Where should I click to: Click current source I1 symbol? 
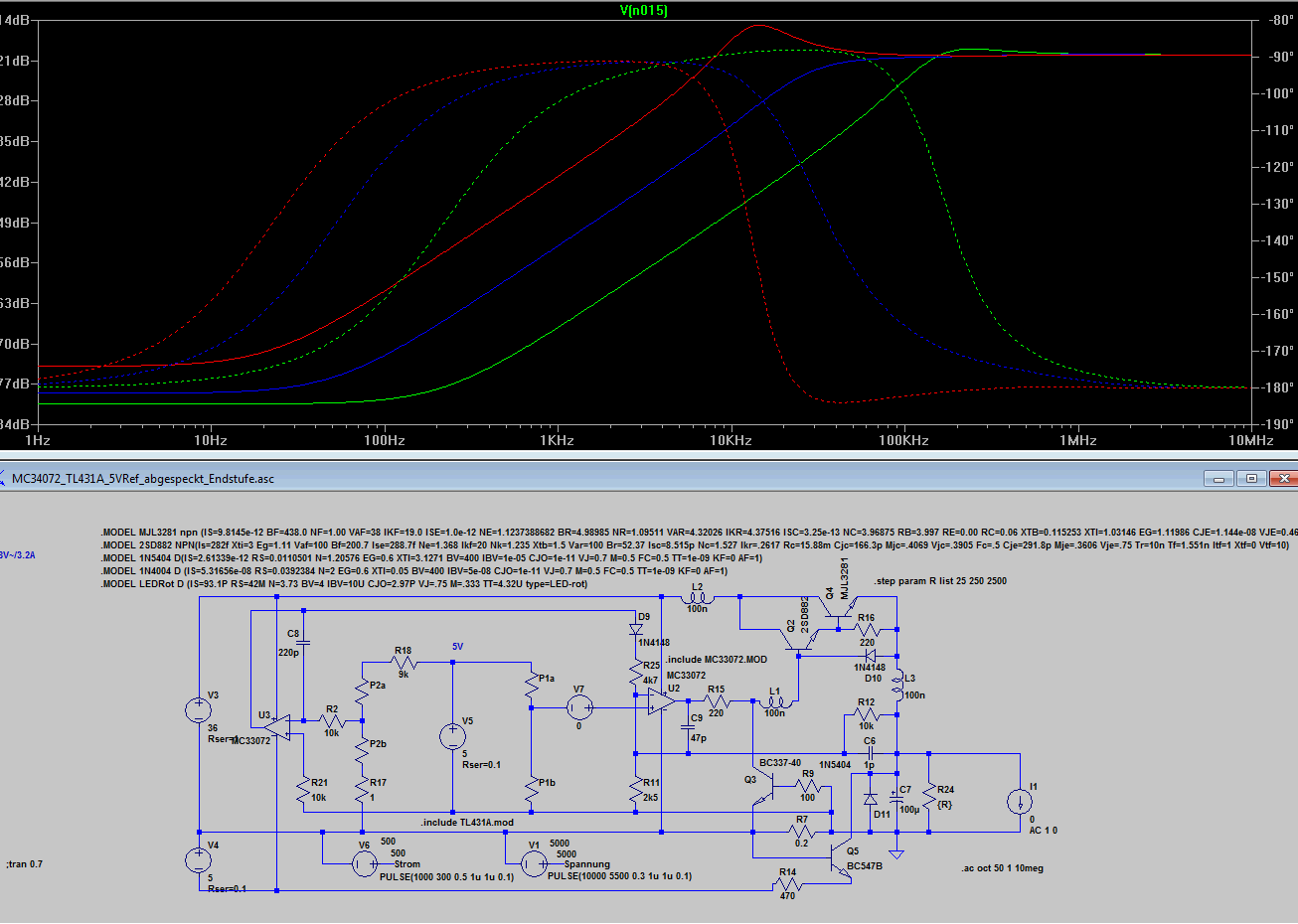tap(1020, 802)
